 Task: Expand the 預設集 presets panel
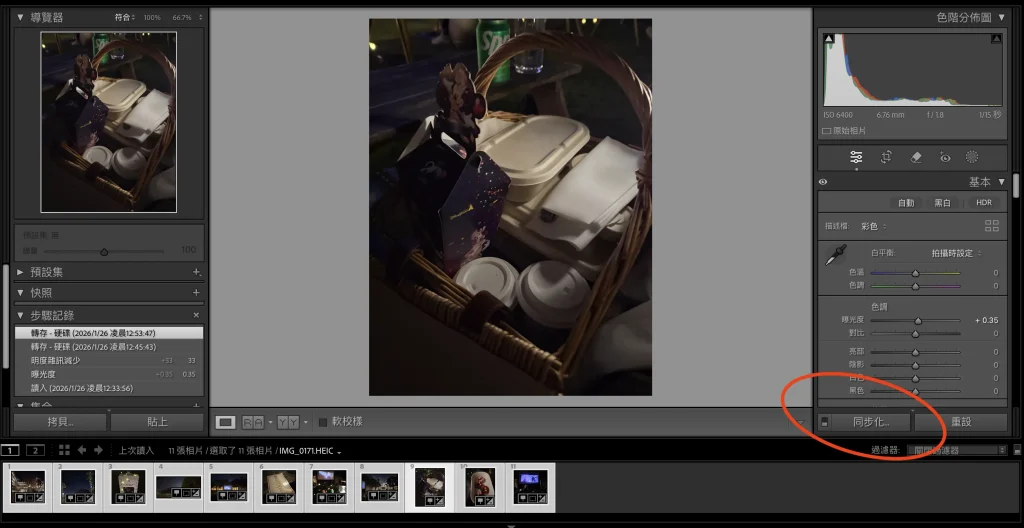tap(20, 272)
